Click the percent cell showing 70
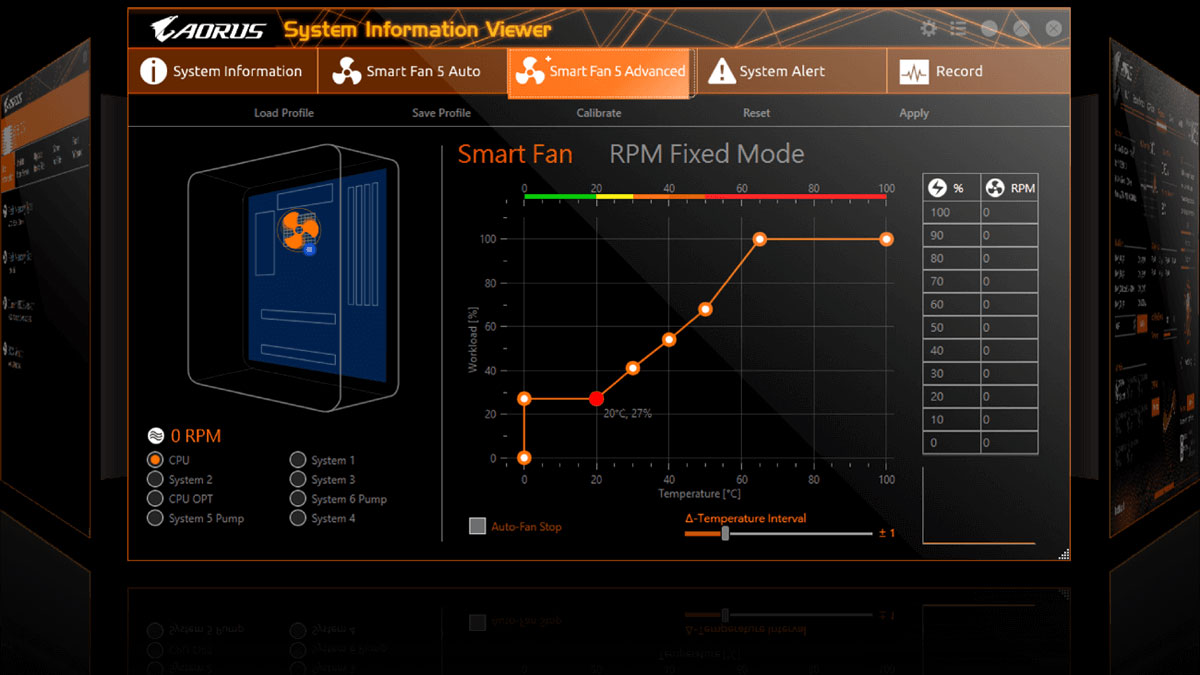The height and width of the screenshot is (675, 1200). pyautogui.click(x=951, y=282)
